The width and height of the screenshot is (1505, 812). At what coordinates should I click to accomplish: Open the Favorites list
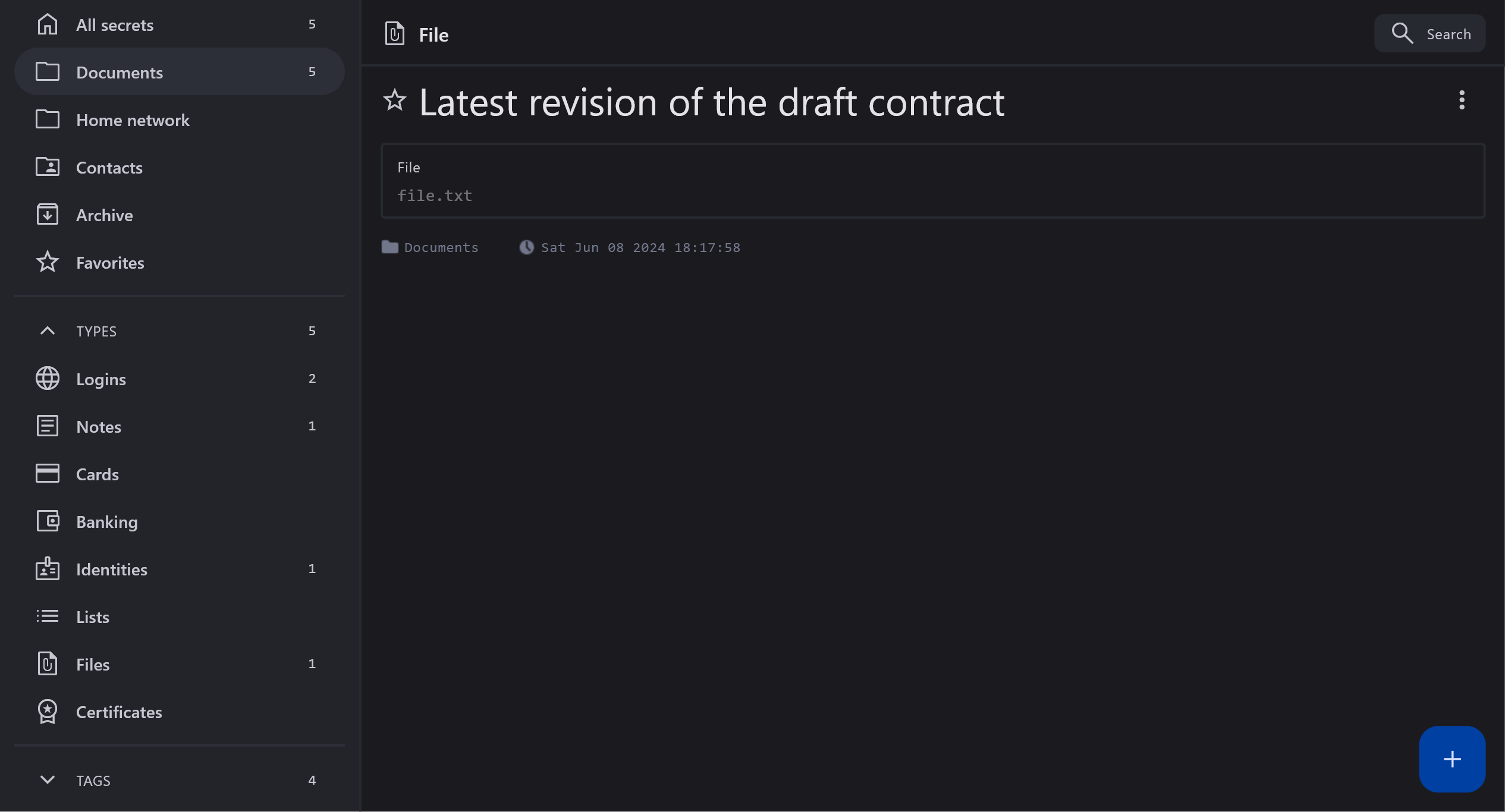point(110,263)
